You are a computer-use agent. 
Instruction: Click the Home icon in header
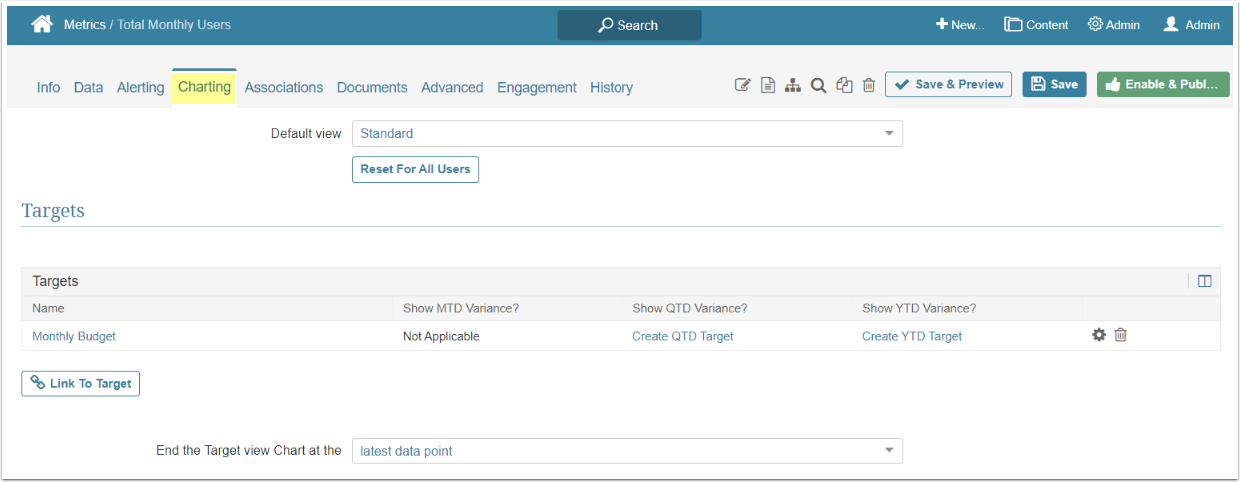[42, 25]
